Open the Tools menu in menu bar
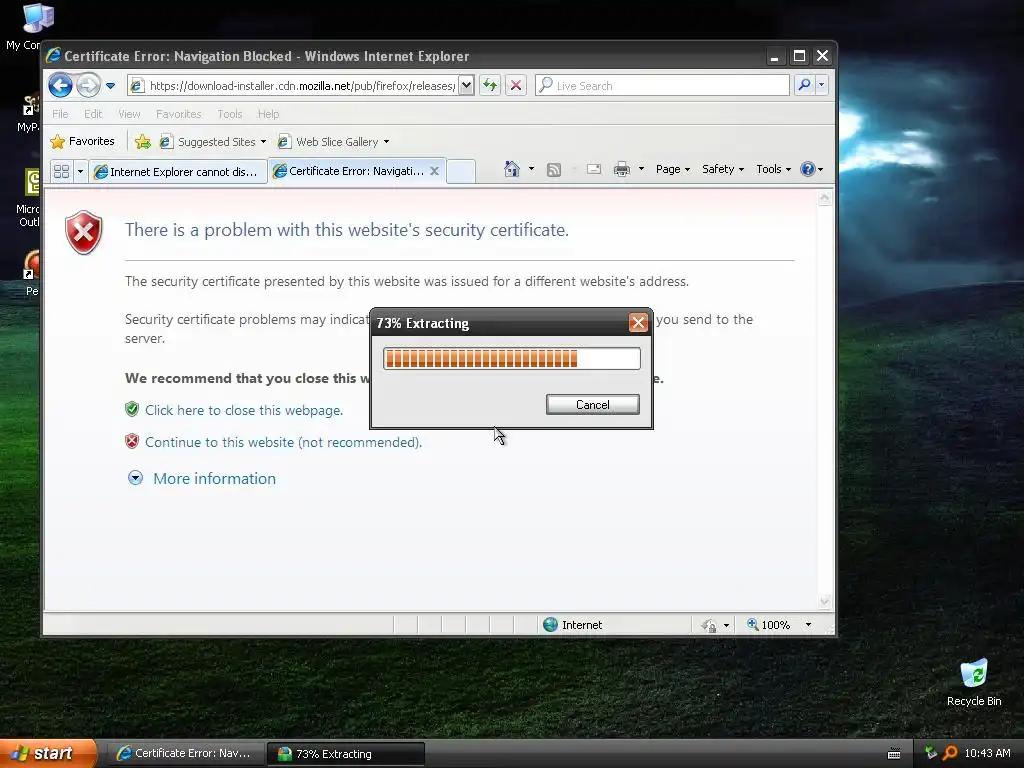 (x=229, y=114)
